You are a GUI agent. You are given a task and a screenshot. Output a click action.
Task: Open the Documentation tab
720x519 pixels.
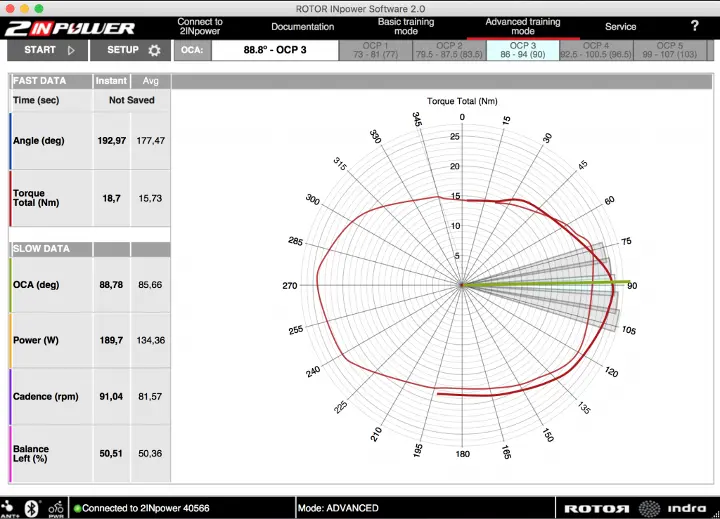pyautogui.click(x=303, y=27)
